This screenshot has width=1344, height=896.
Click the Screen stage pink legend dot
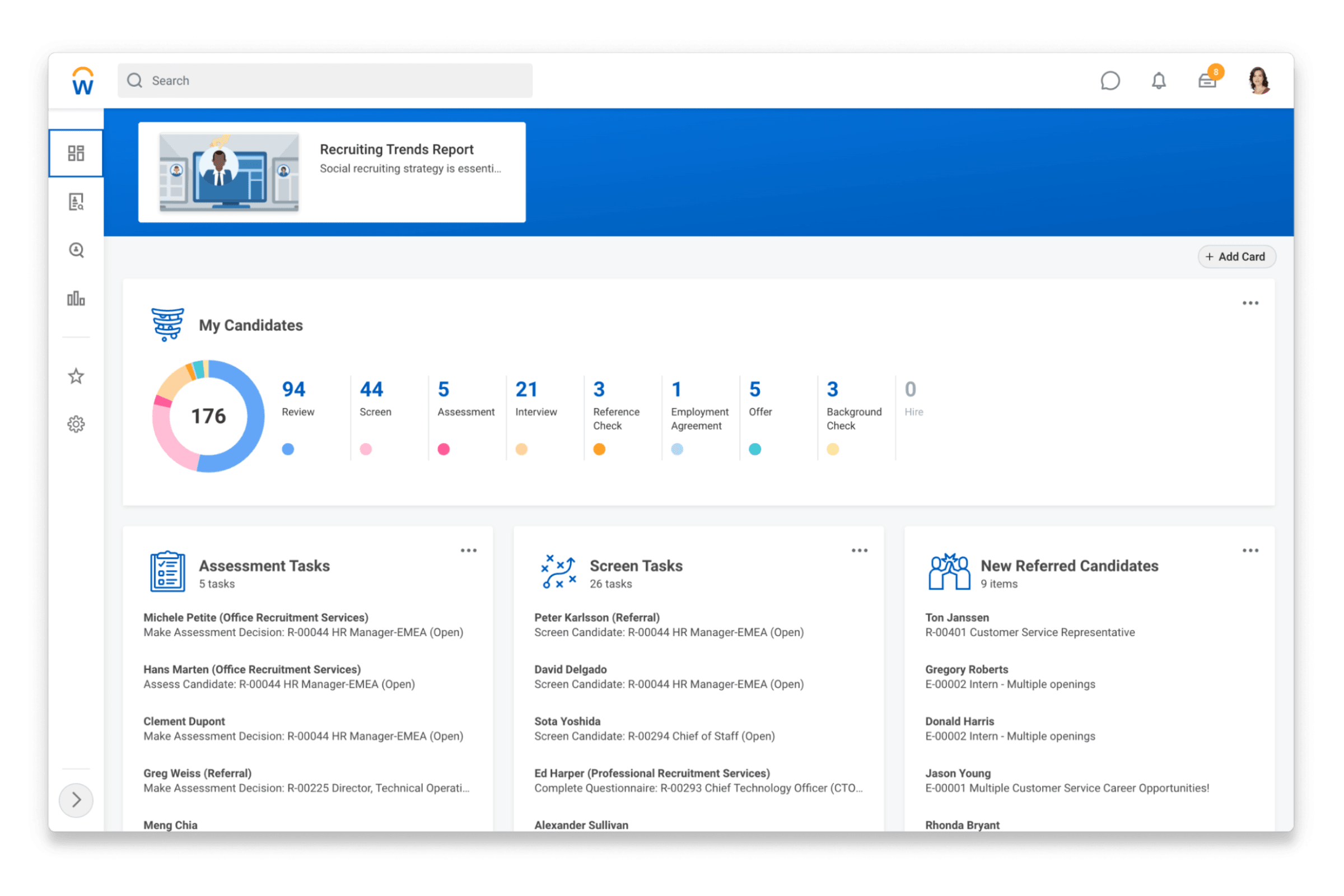(x=366, y=449)
